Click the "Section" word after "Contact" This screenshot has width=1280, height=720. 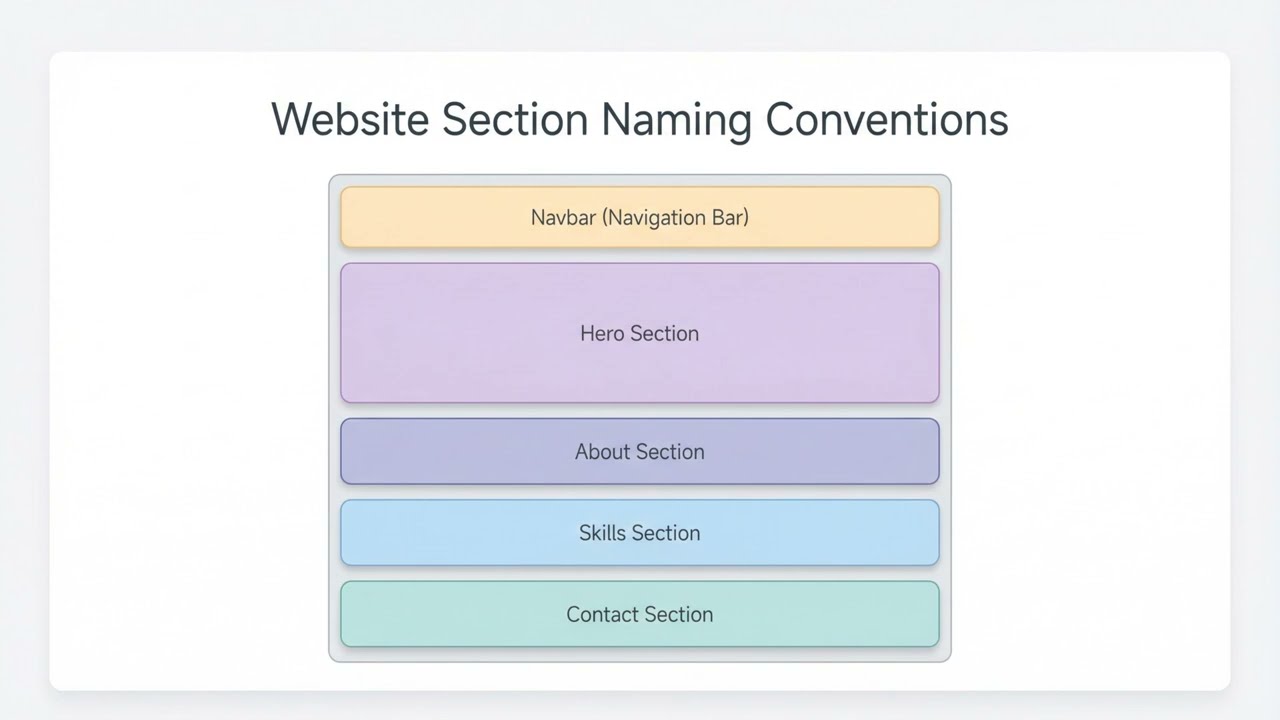678,614
